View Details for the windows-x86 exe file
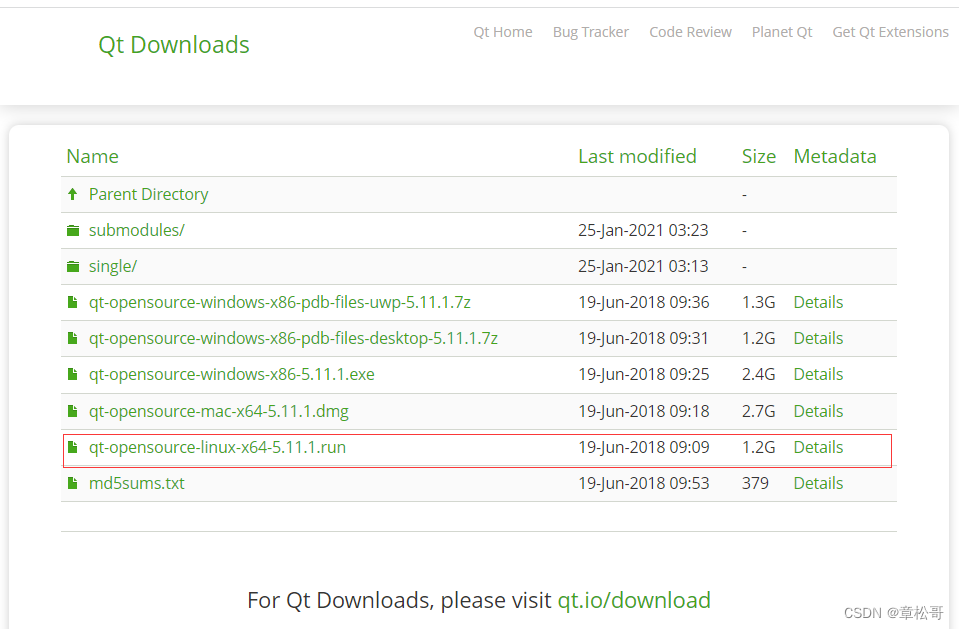959x629 pixels. click(x=818, y=374)
